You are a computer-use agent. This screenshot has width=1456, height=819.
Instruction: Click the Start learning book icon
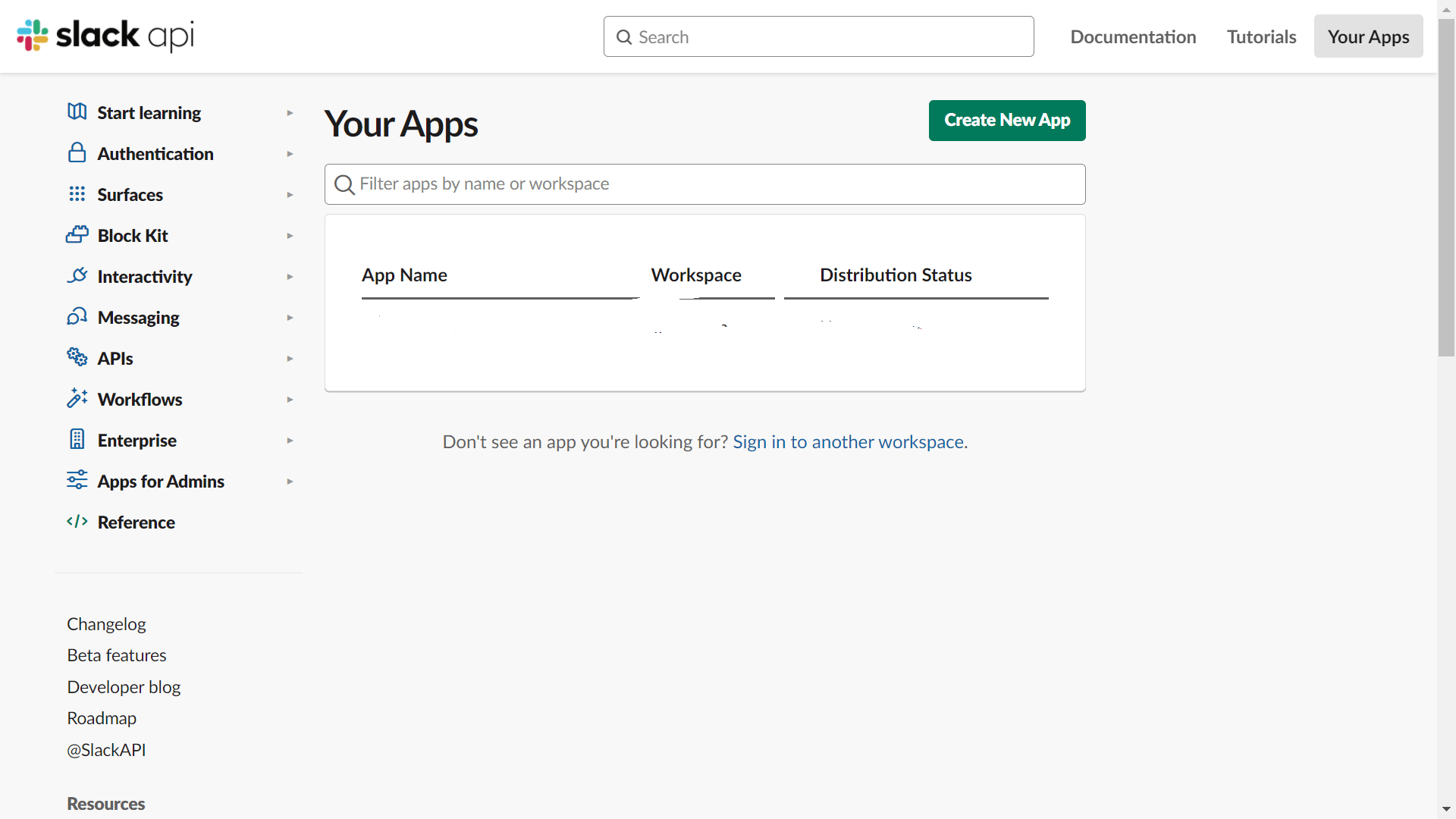click(77, 112)
